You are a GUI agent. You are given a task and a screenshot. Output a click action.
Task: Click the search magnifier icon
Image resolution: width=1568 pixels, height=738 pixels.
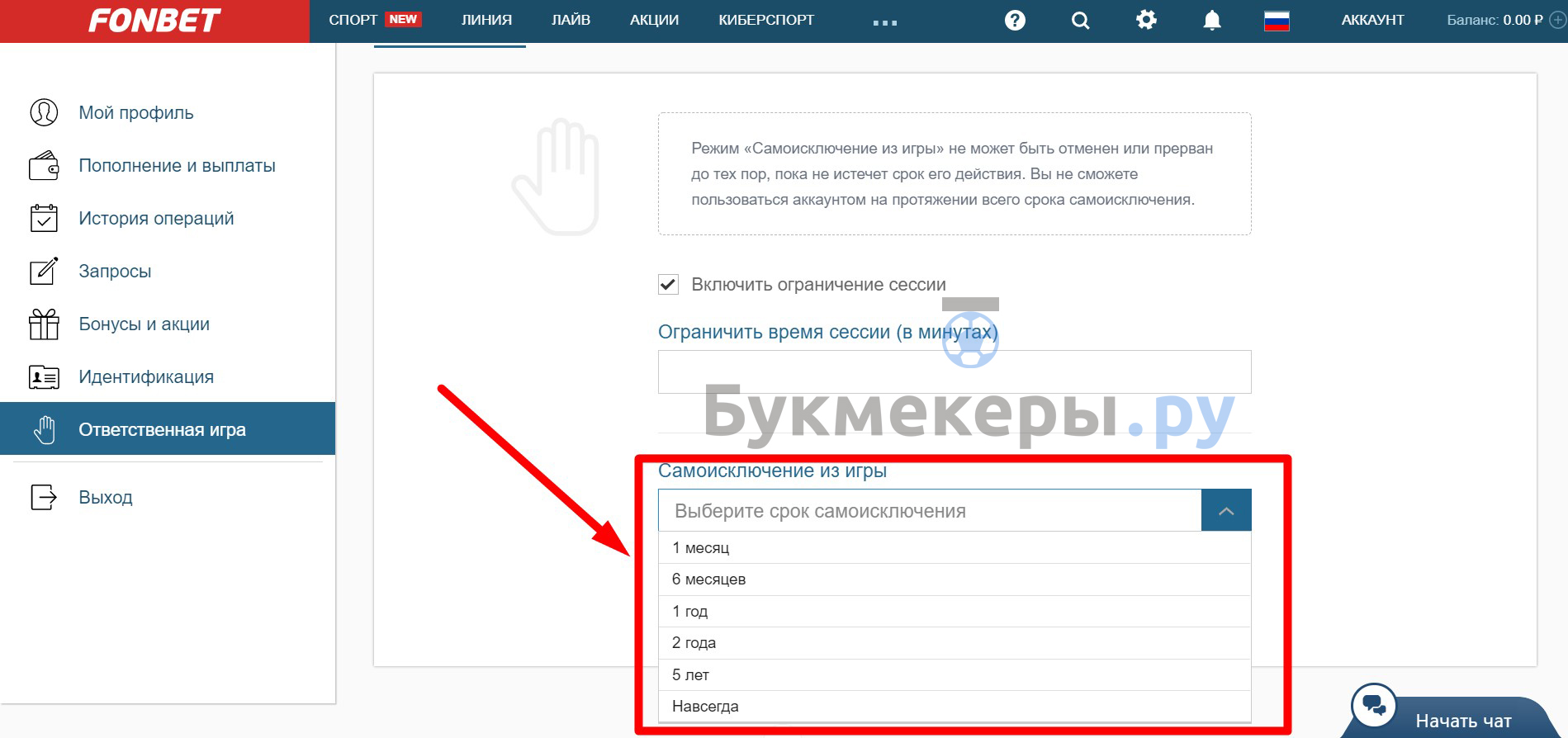tap(1080, 21)
